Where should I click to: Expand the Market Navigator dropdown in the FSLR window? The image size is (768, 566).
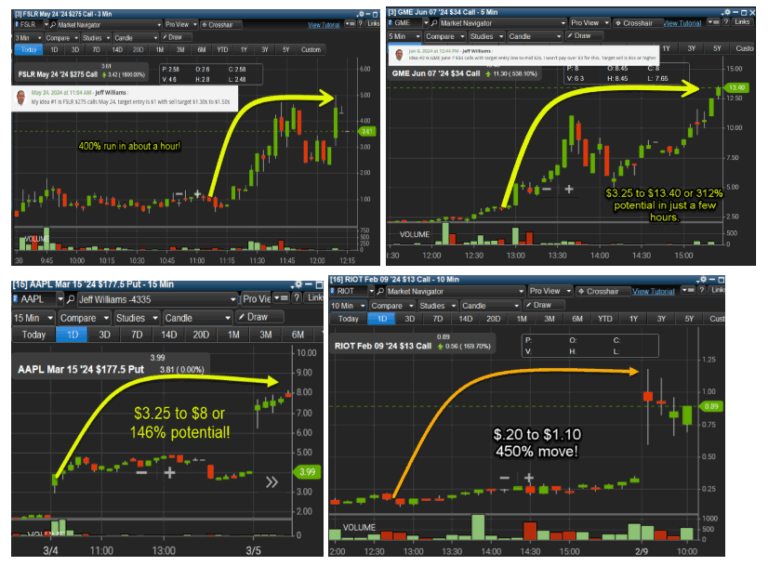159,24
